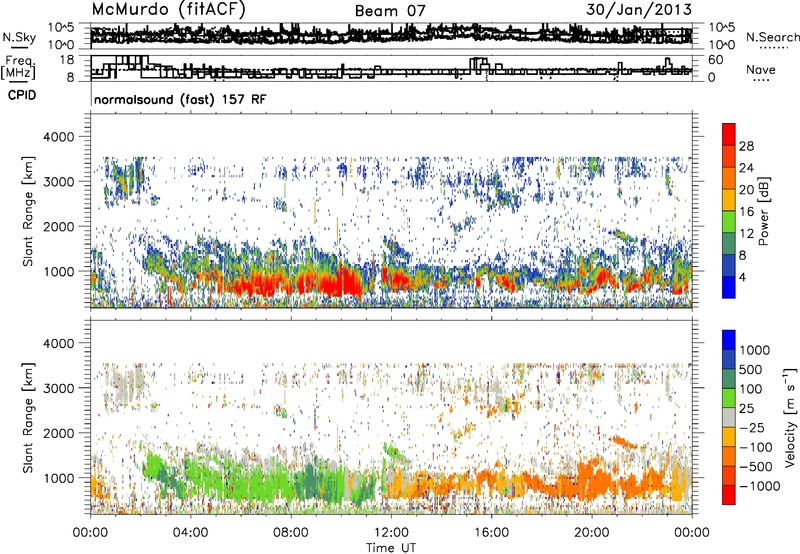Click the 'Time UT' axis title
800x554 pixels.
pos(391,548)
